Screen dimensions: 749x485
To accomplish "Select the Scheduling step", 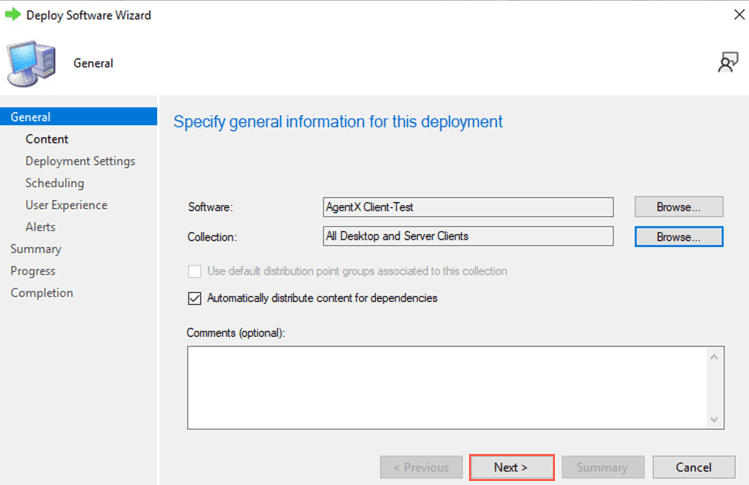I will click(x=54, y=183).
